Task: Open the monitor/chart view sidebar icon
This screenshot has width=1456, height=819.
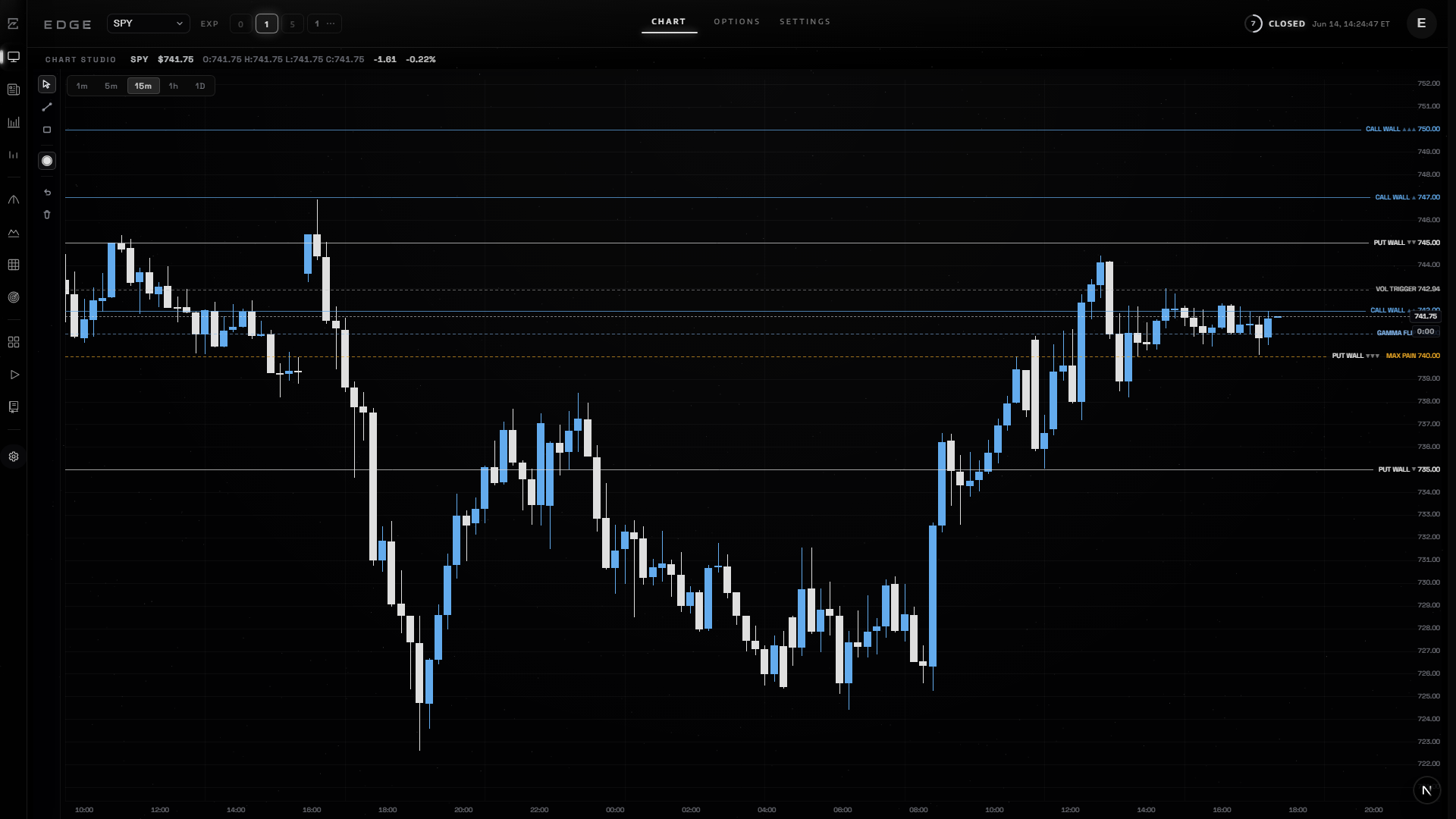Action: pos(14,57)
